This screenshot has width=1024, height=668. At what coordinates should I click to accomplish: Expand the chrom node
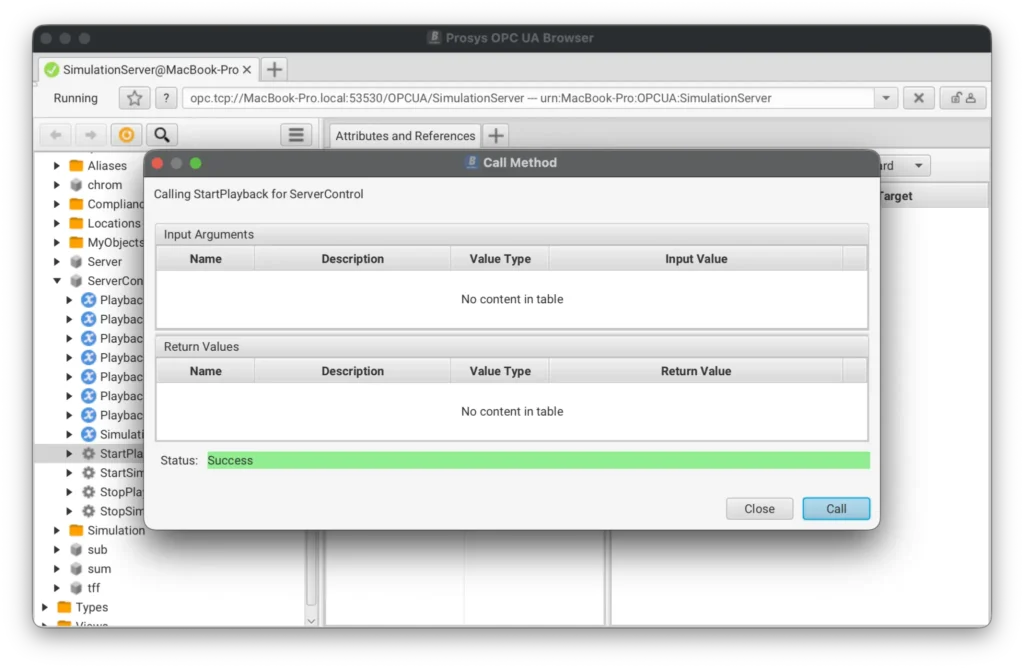pos(57,185)
